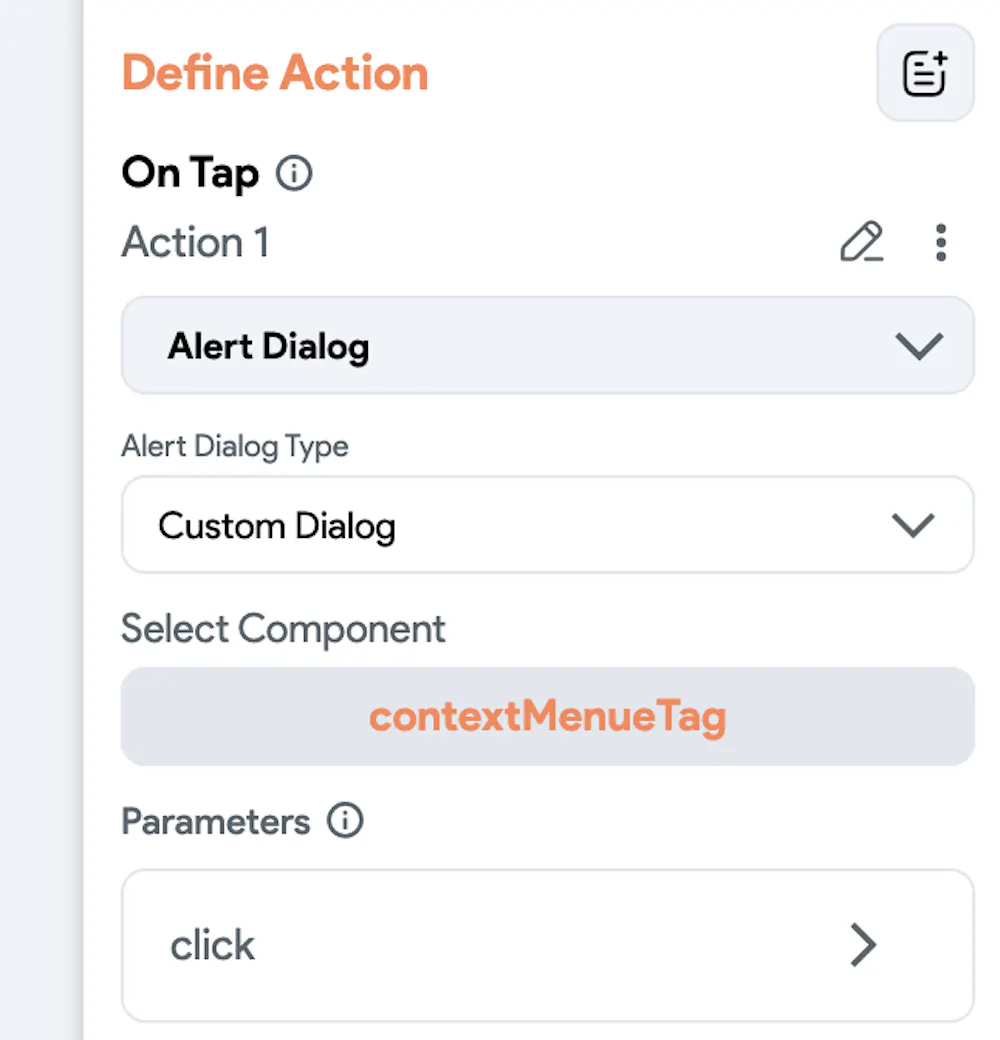Click the gray strip left of the panel
The image size is (1000, 1040).
41,520
